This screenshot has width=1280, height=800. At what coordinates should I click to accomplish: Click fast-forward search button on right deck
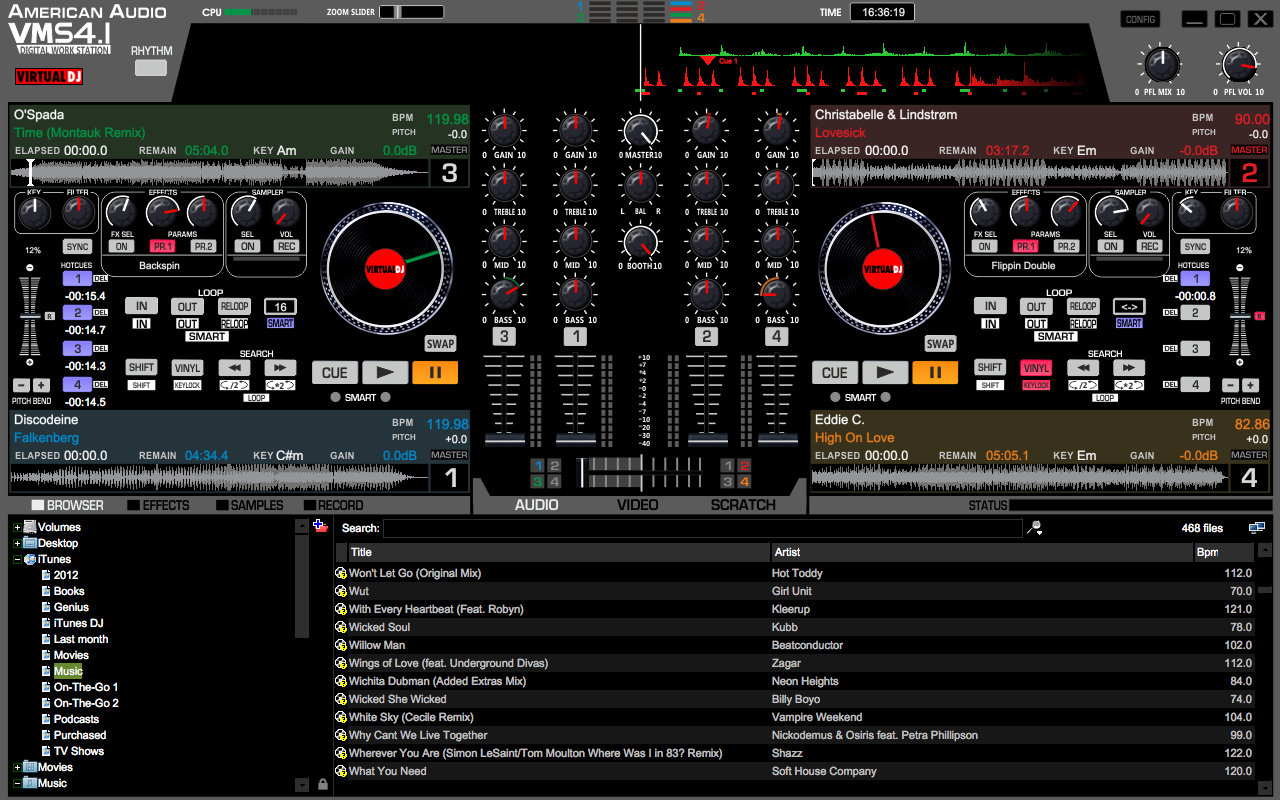click(x=1129, y=368)
